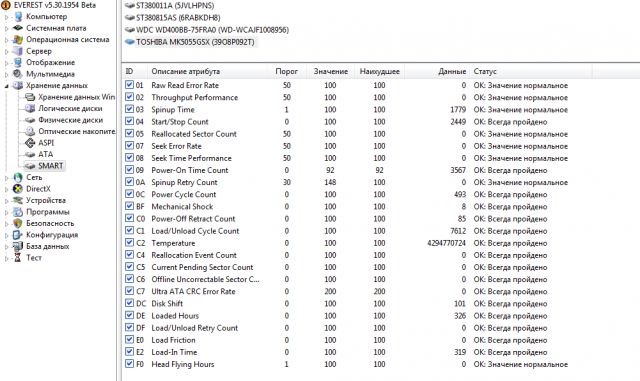This screenshot has height=381, width=640.
Task: Collapse the Хранение данных tree node
Action: (x=6, y=86)
